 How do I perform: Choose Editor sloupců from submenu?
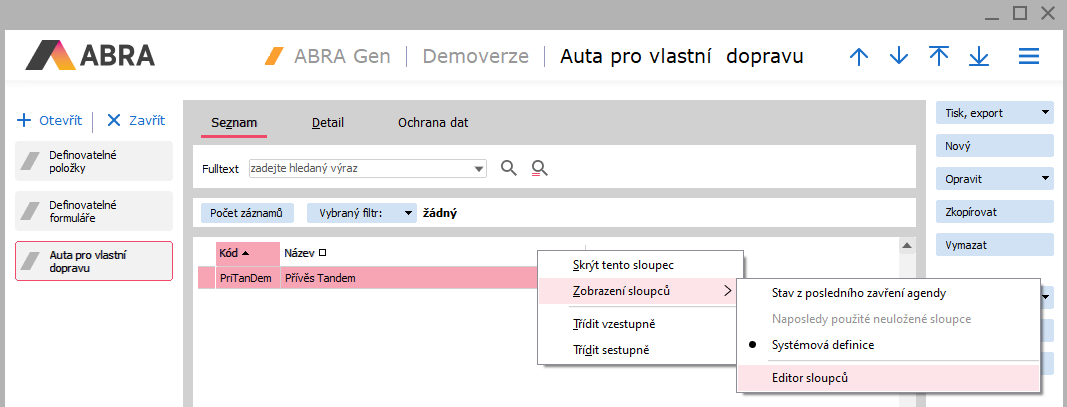(x=812, y=378)
